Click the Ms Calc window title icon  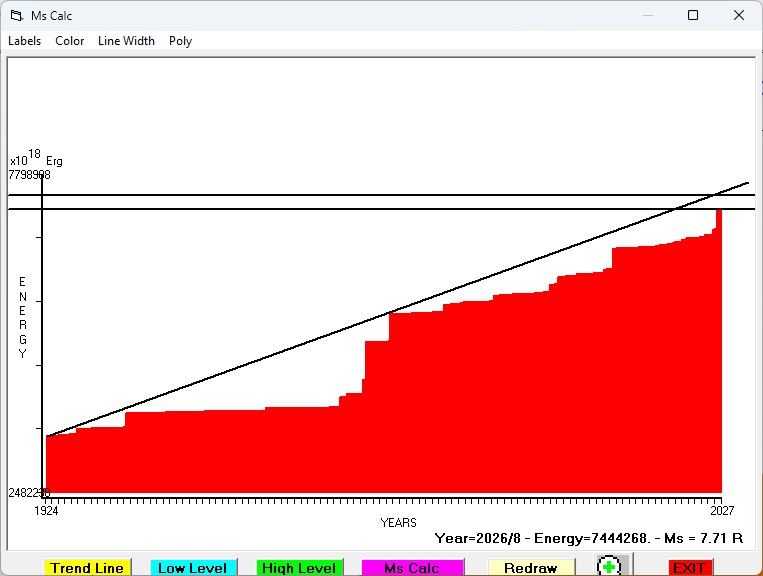[x=17, y=16]
